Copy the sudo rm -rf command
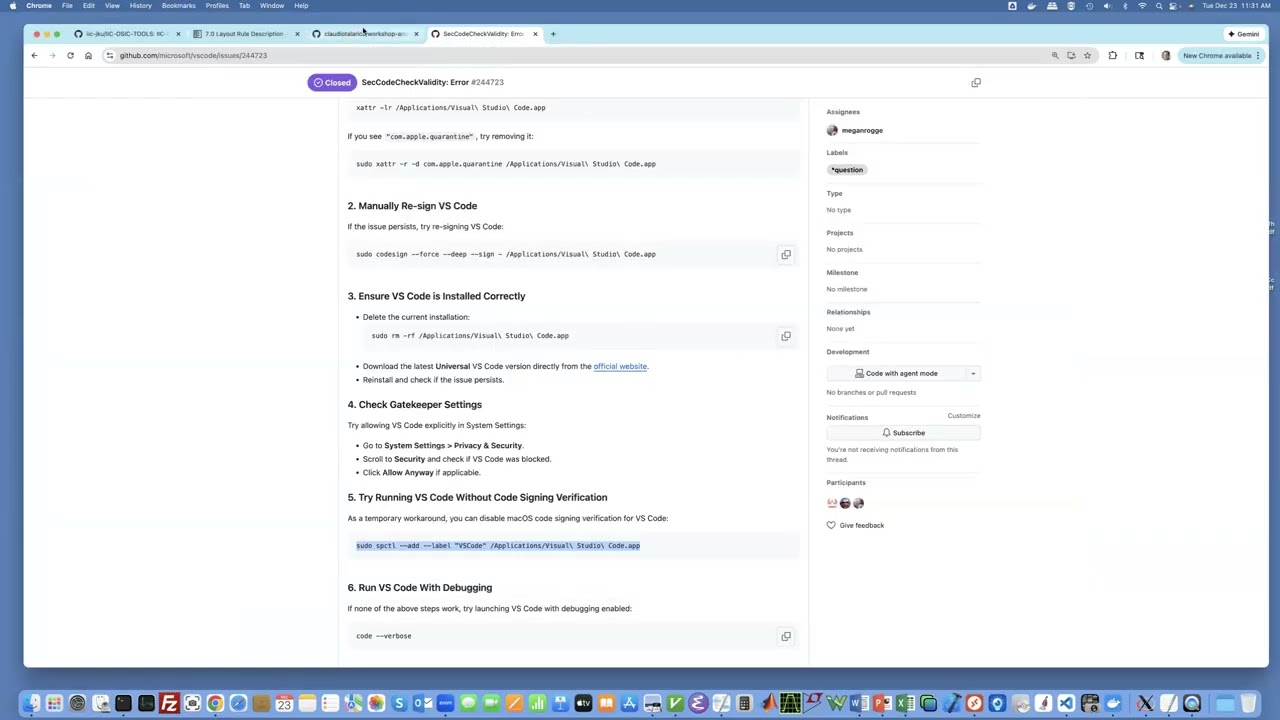1280x720 pixels. [786, 336]
